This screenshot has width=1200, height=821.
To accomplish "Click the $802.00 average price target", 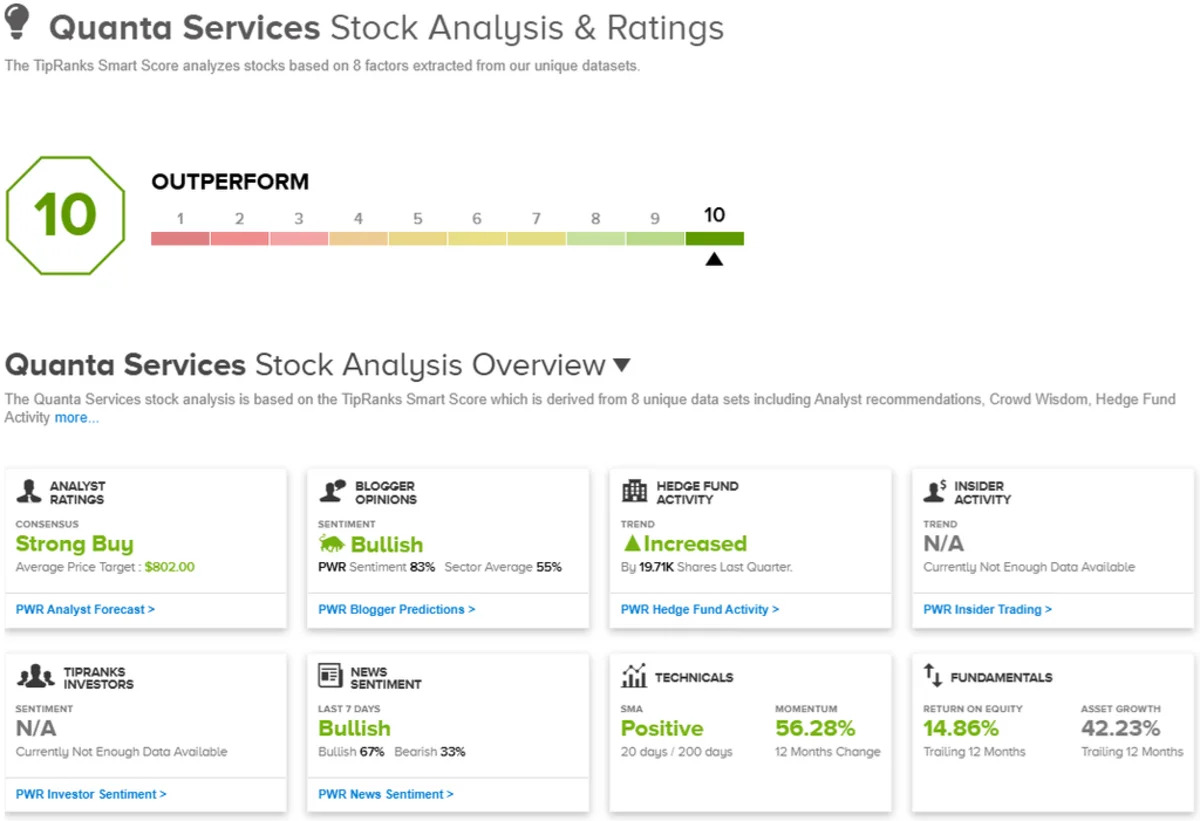I will click(170, 567).
